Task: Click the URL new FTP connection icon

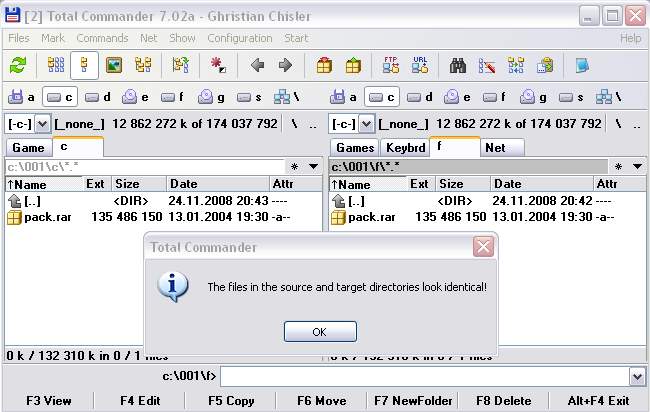Action: point(420,66)
